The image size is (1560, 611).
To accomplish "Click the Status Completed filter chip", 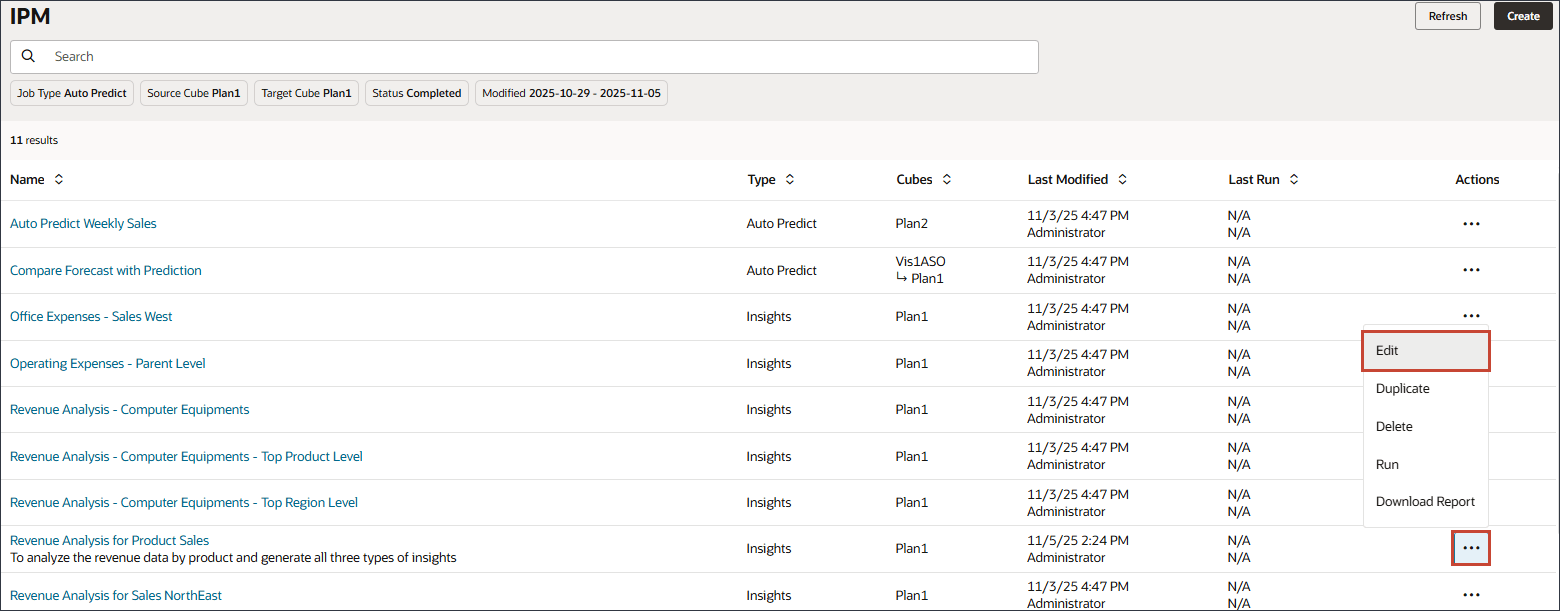I will [417, 92].
